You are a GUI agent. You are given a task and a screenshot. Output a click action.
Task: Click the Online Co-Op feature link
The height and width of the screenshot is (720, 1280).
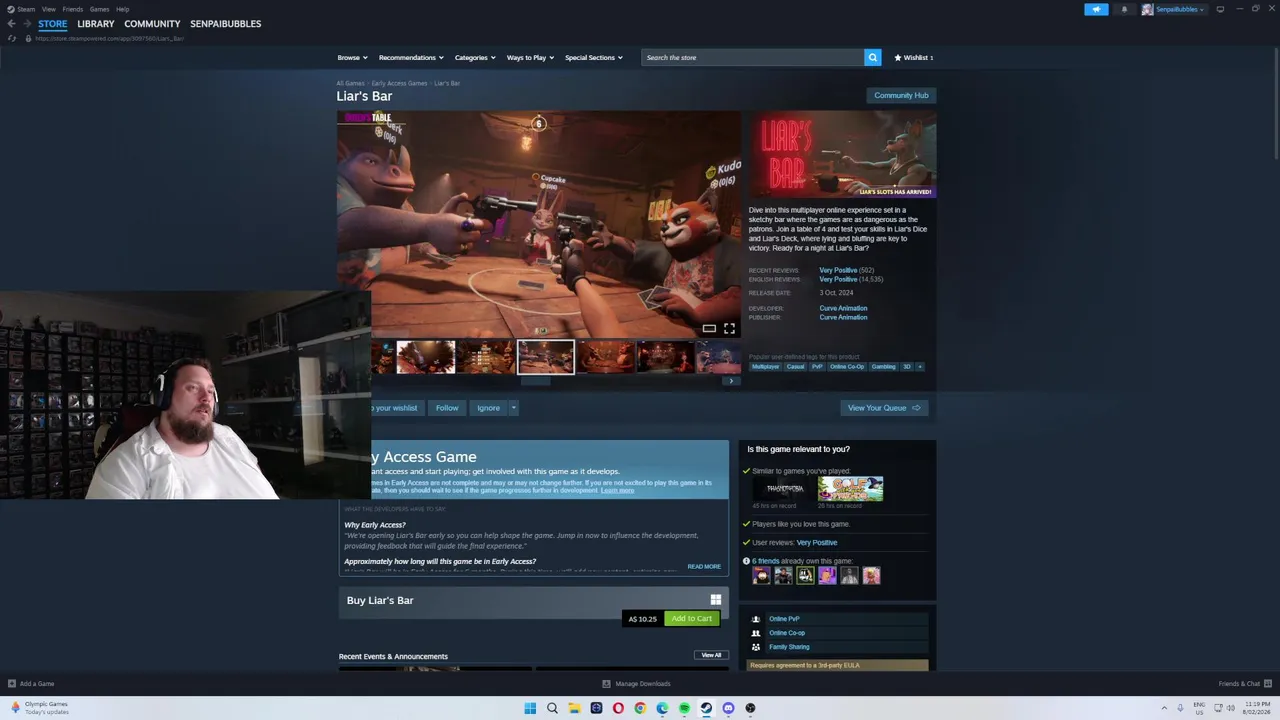pos(787,633)
